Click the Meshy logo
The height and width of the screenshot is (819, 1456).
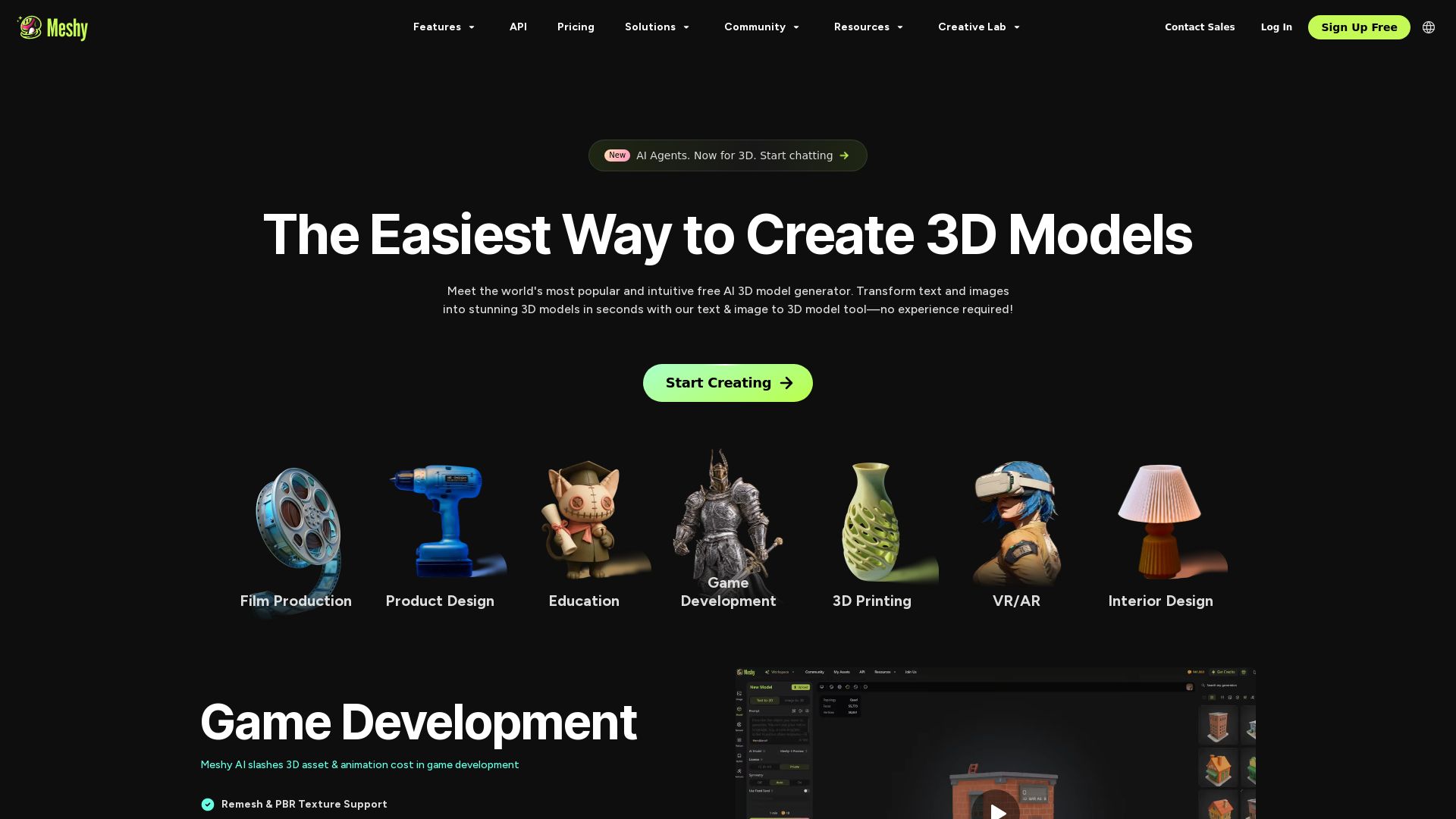click(x=52, y=28)
